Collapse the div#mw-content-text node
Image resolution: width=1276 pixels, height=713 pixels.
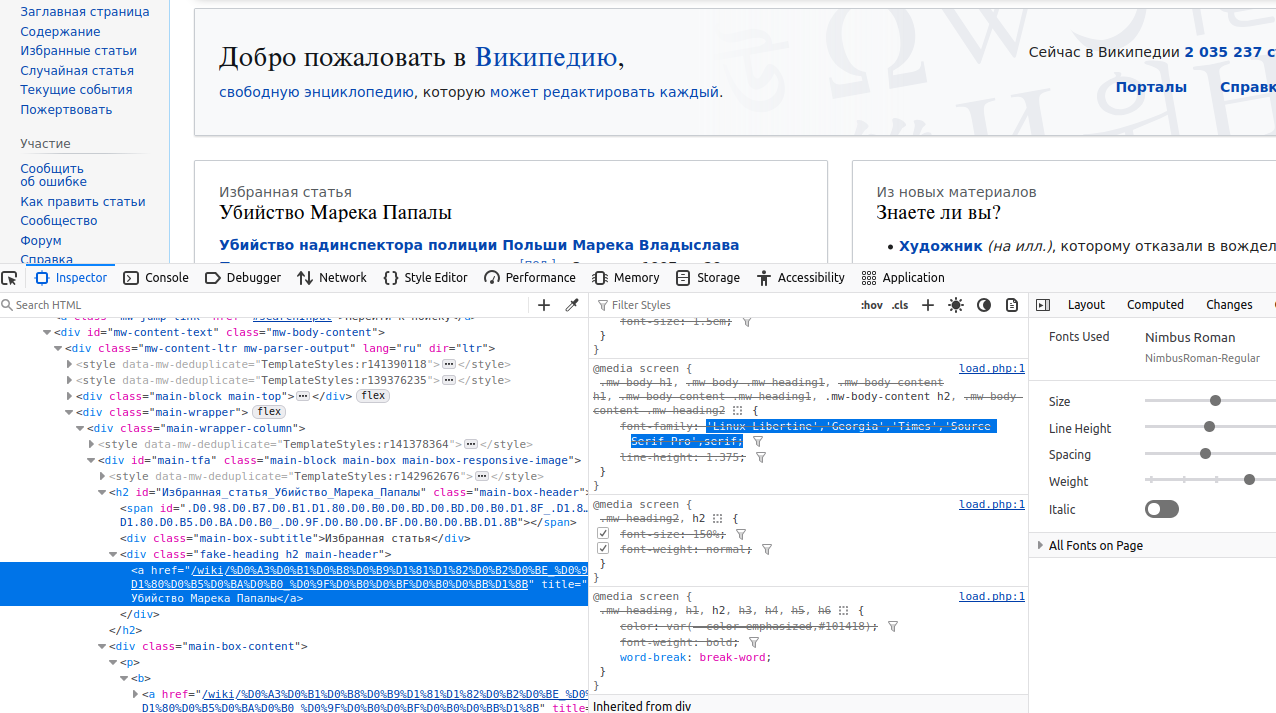pos(47,332)
